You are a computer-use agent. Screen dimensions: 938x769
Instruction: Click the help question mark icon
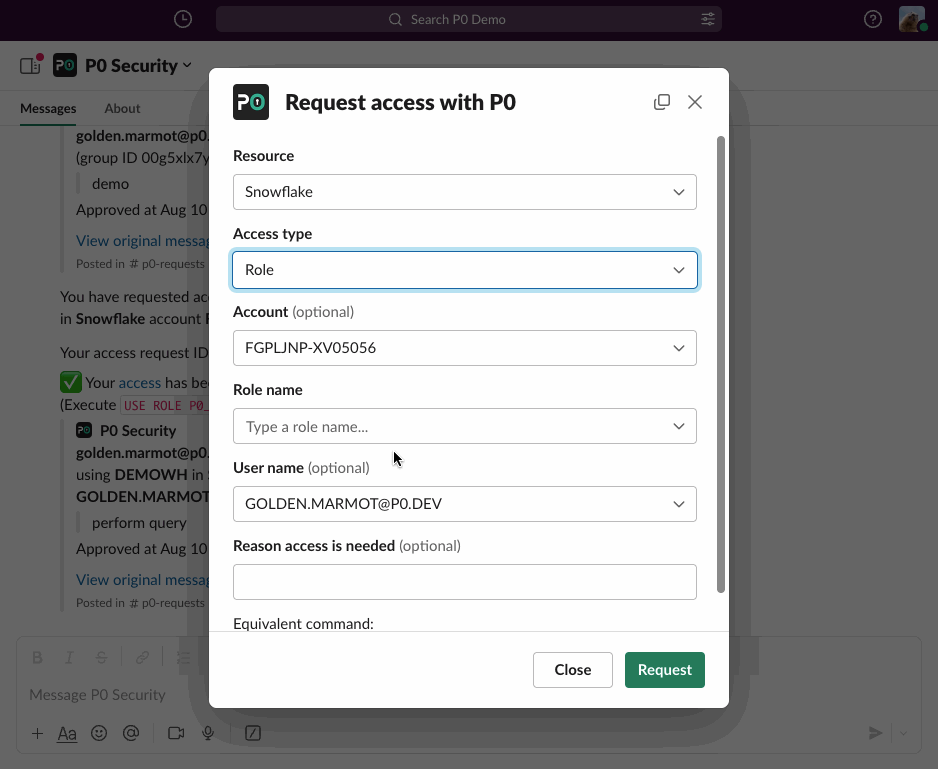tap(873, 19)
